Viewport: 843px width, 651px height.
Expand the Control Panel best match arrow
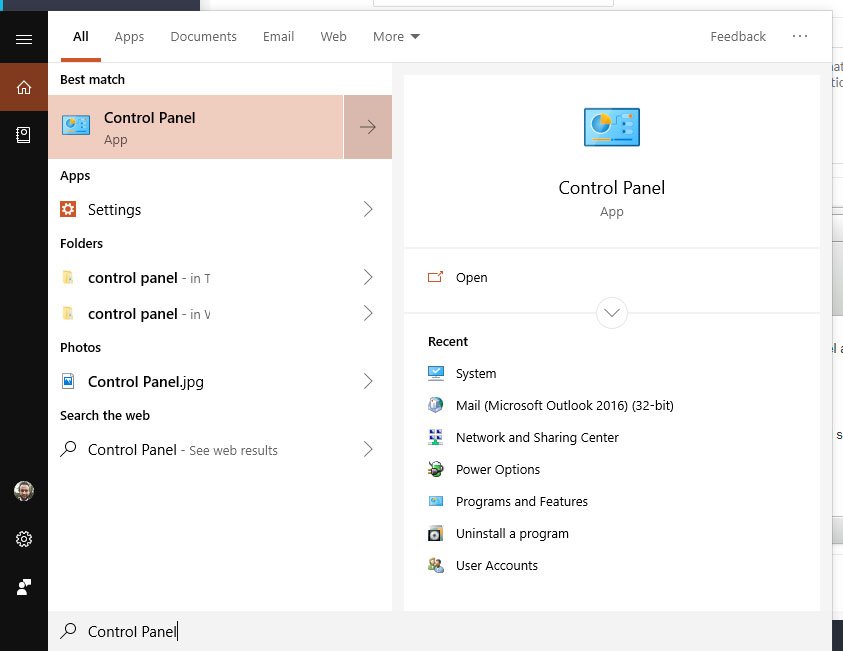coord(368,127)
